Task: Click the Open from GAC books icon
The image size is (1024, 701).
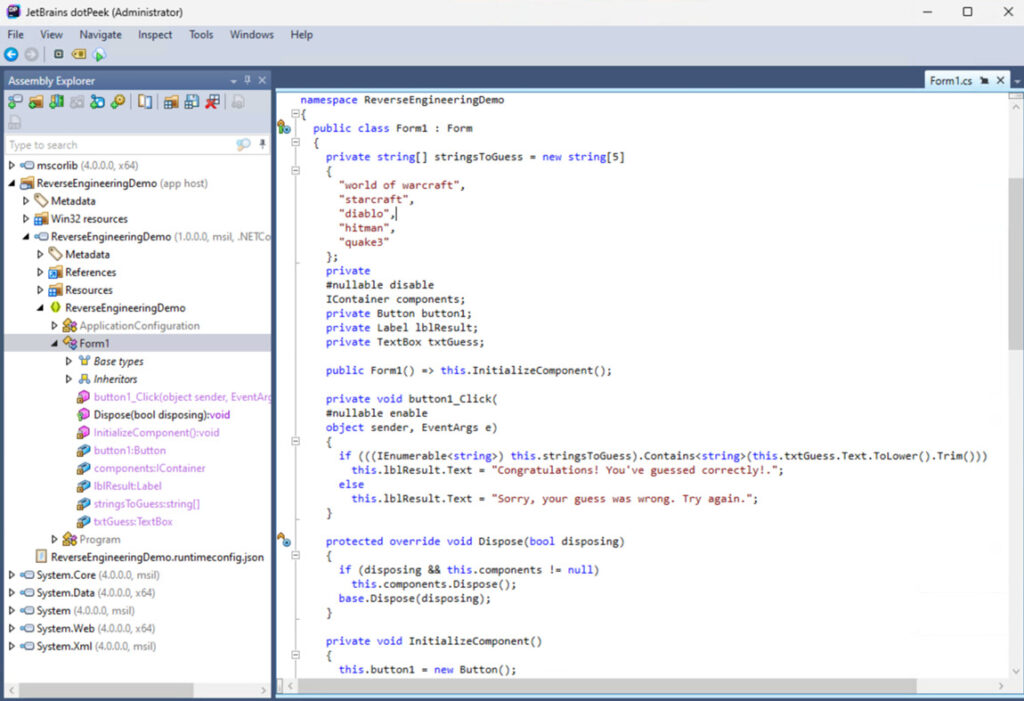Action: [x=57, y=101]
